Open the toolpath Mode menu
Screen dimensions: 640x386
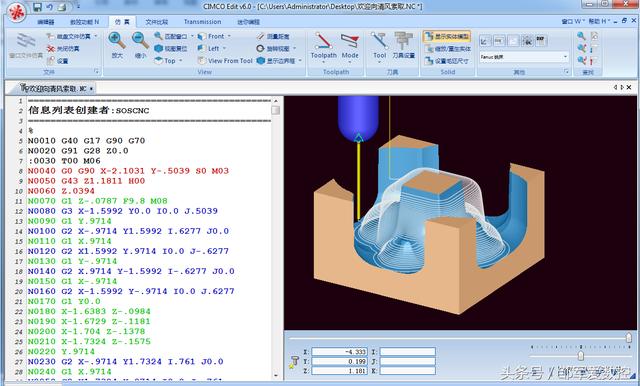(x=350, y=48)
